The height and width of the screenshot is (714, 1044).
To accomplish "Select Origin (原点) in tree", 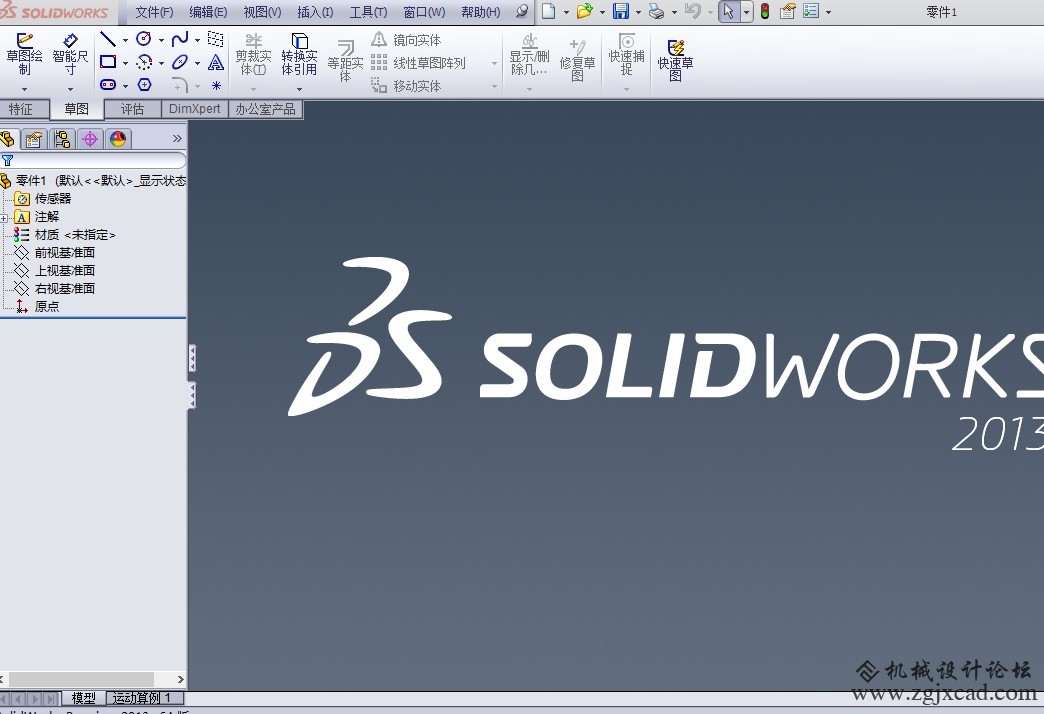I will click(47, 307).
